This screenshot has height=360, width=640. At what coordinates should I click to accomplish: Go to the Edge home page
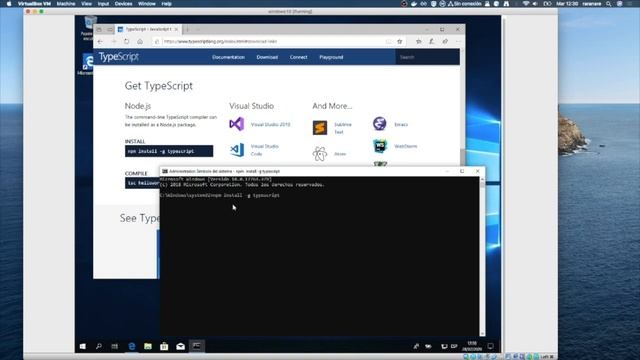(x=140, y=42)
